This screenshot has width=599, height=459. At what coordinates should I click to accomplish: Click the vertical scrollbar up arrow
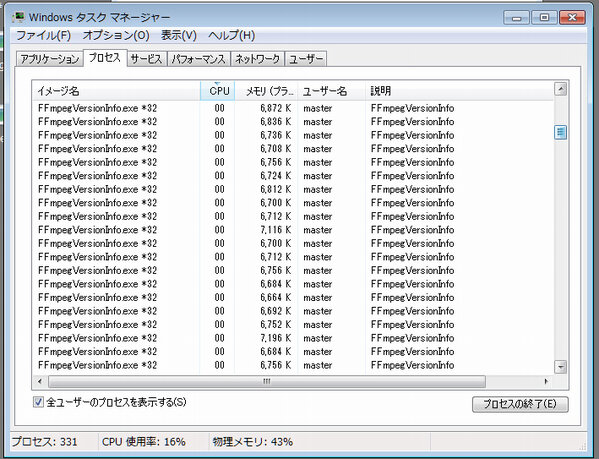pos(560,90)
